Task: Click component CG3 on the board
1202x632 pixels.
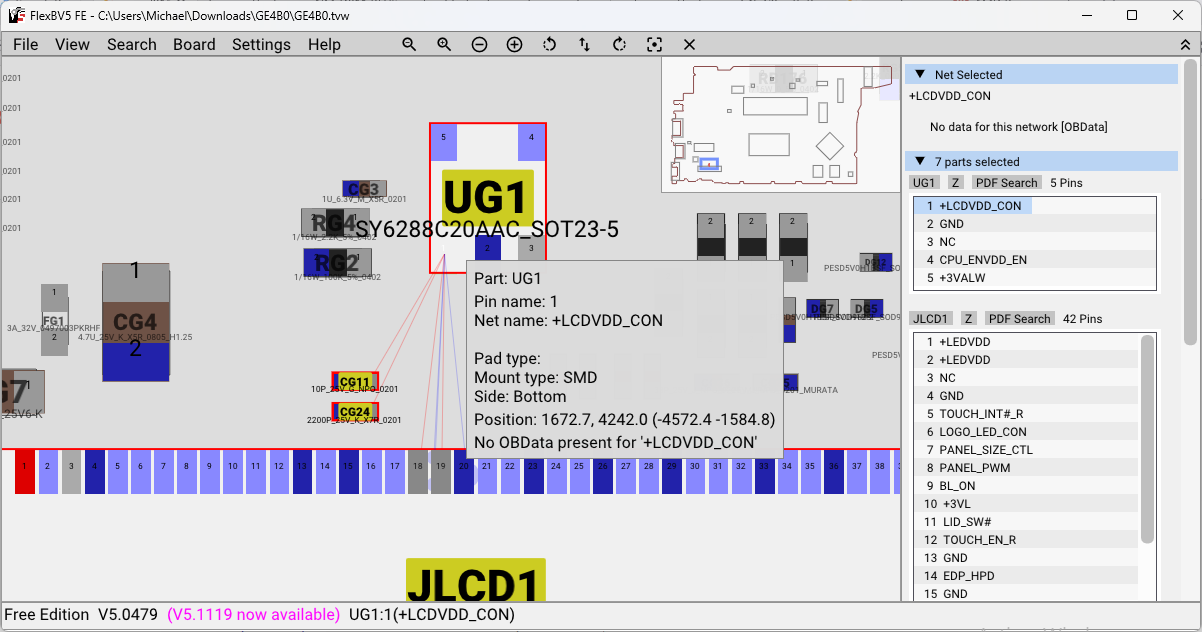Action: pos(364,189)
